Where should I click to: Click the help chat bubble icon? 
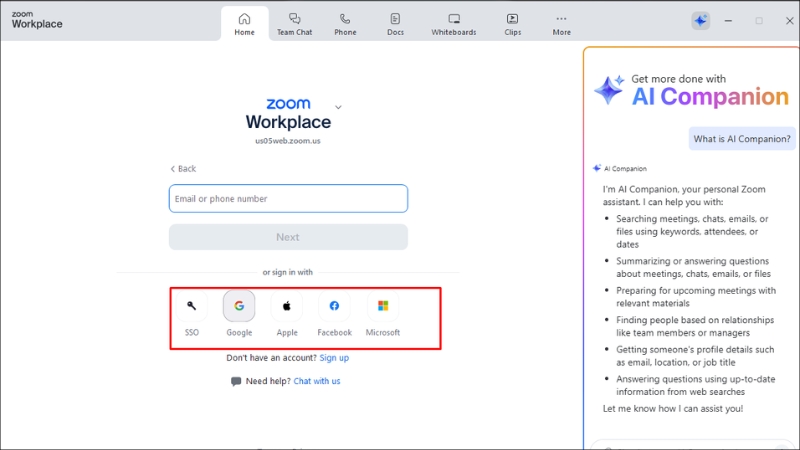tap(236, 381)
